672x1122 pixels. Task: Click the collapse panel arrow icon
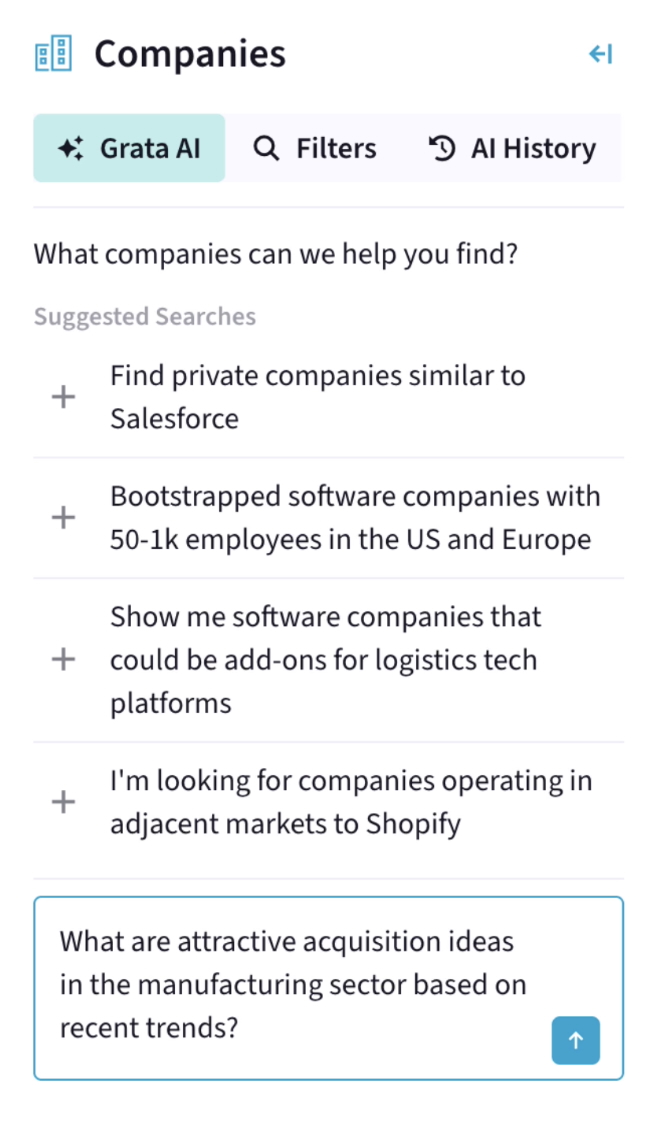click(600, 54)
